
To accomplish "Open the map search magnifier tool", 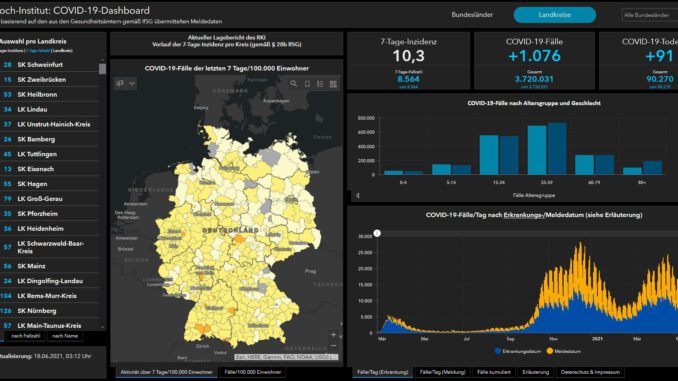I will 294,84.
